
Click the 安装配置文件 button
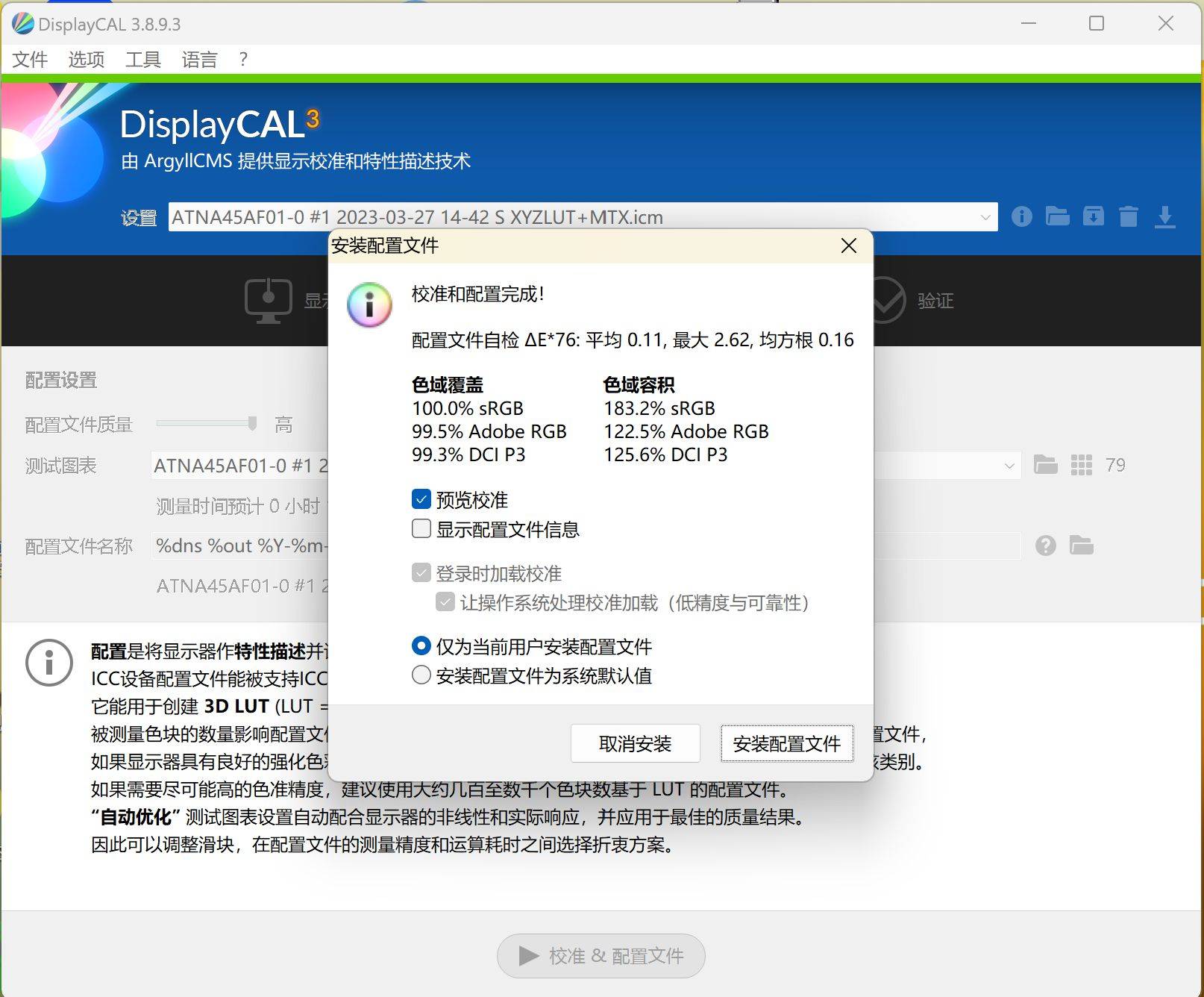(x=786, y=743)
